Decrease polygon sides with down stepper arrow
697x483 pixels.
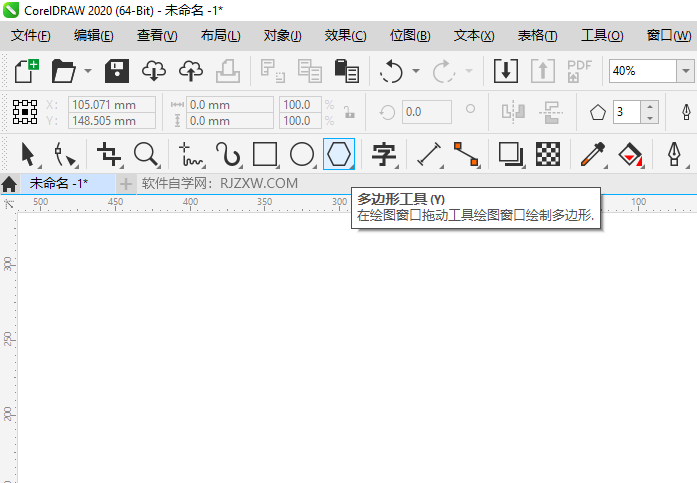click(650, 118)
